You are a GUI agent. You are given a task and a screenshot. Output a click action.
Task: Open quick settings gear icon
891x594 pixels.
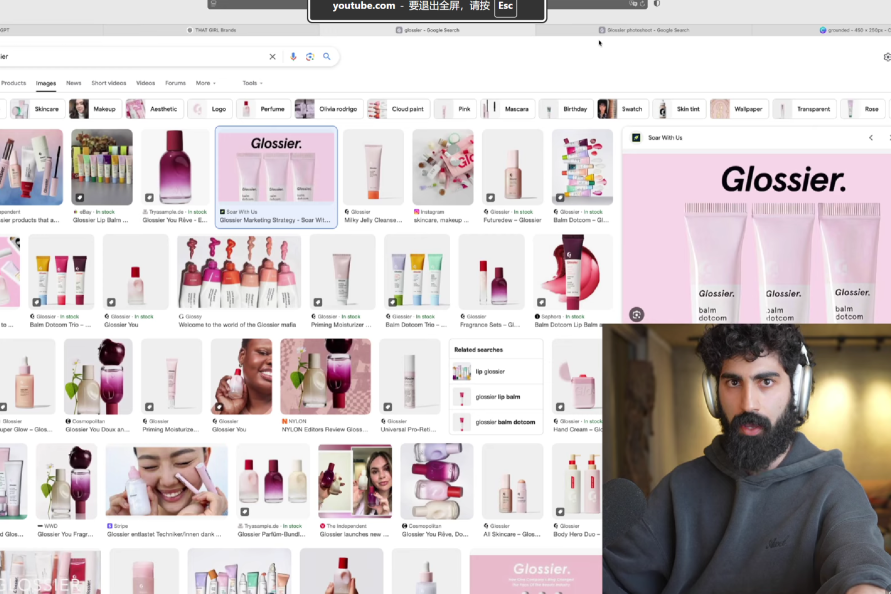887,57
